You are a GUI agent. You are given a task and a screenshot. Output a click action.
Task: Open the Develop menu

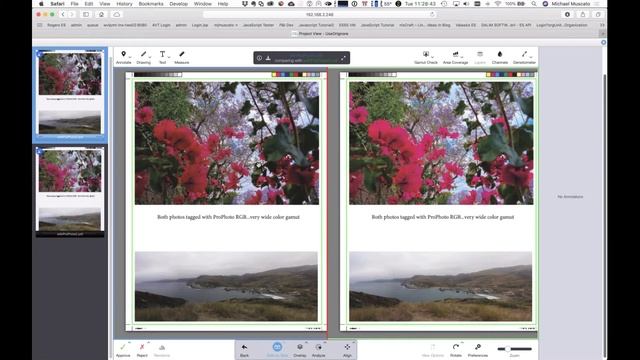coord(178,4)
